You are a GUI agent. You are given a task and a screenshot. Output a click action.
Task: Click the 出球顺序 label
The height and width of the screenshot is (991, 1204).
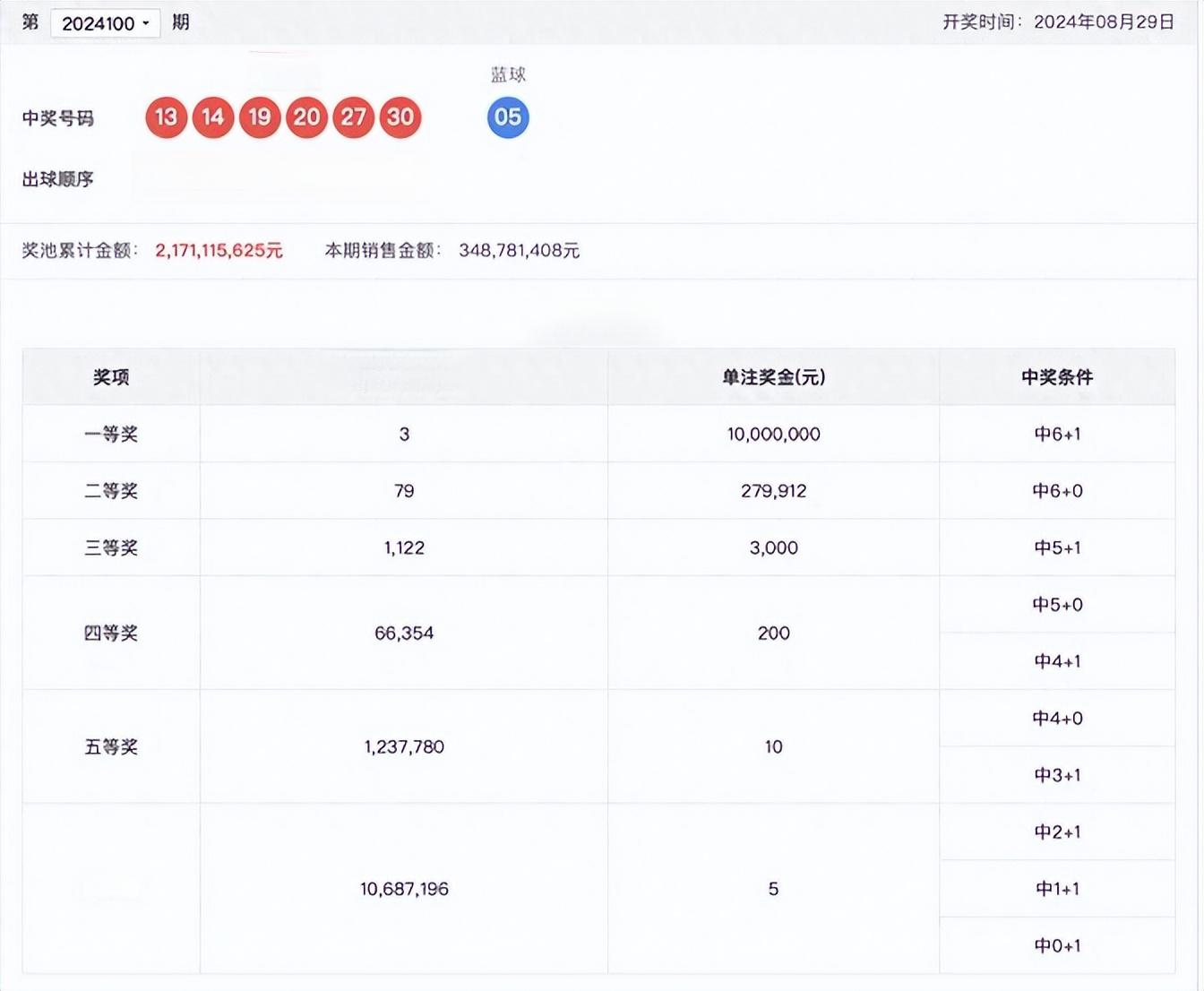click(x=57, y=179)
